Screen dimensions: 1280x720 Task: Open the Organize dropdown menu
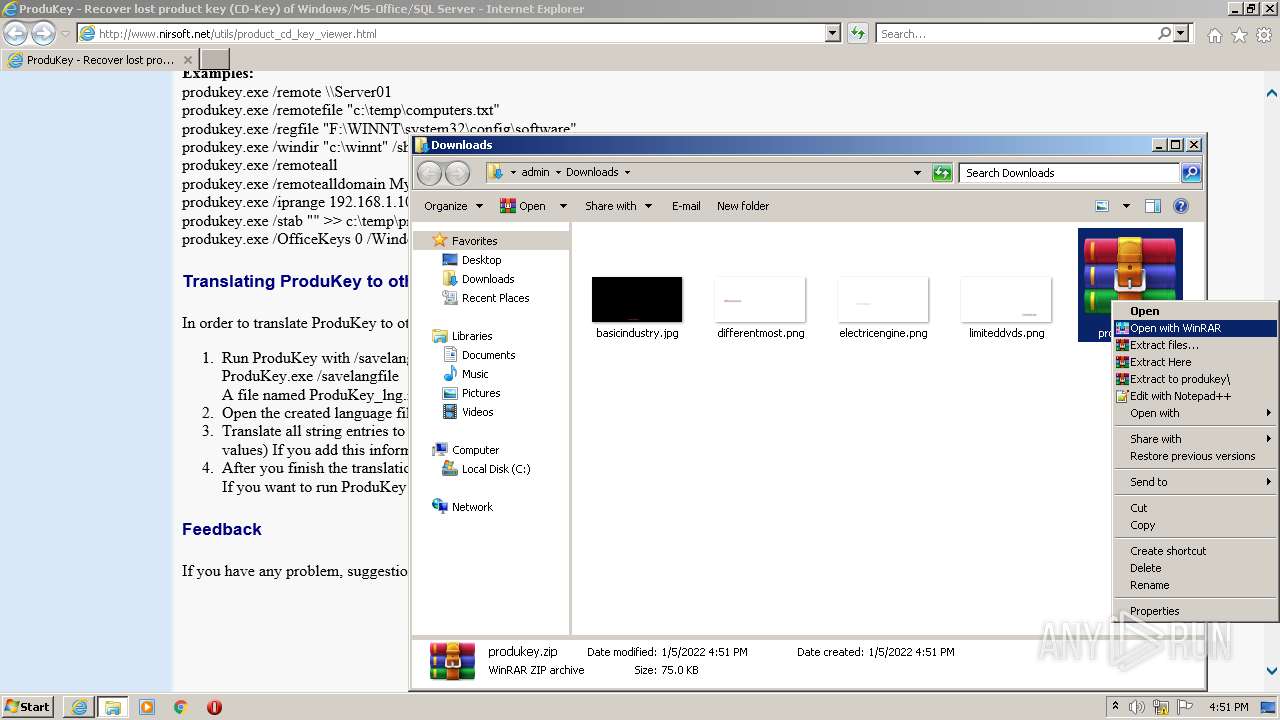click(453, 206)
